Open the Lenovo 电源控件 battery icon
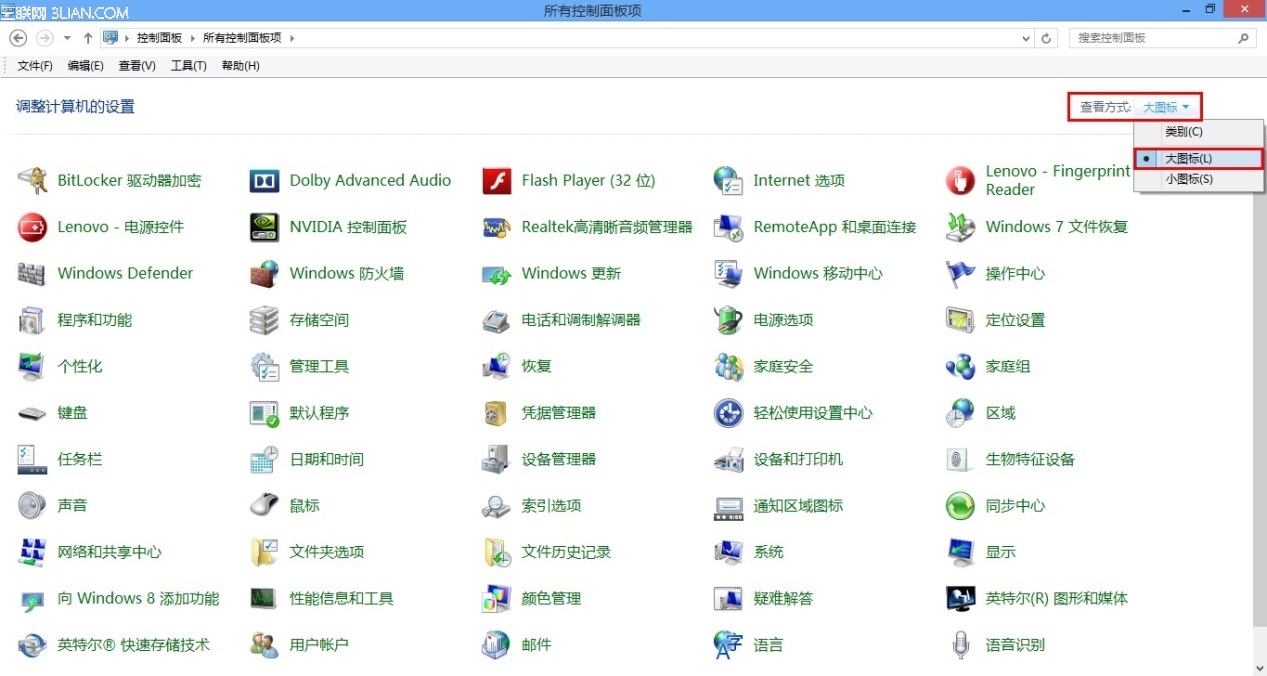Viewport: 1267px width, 676px height. pyautogui.click(x=32, y=227)
